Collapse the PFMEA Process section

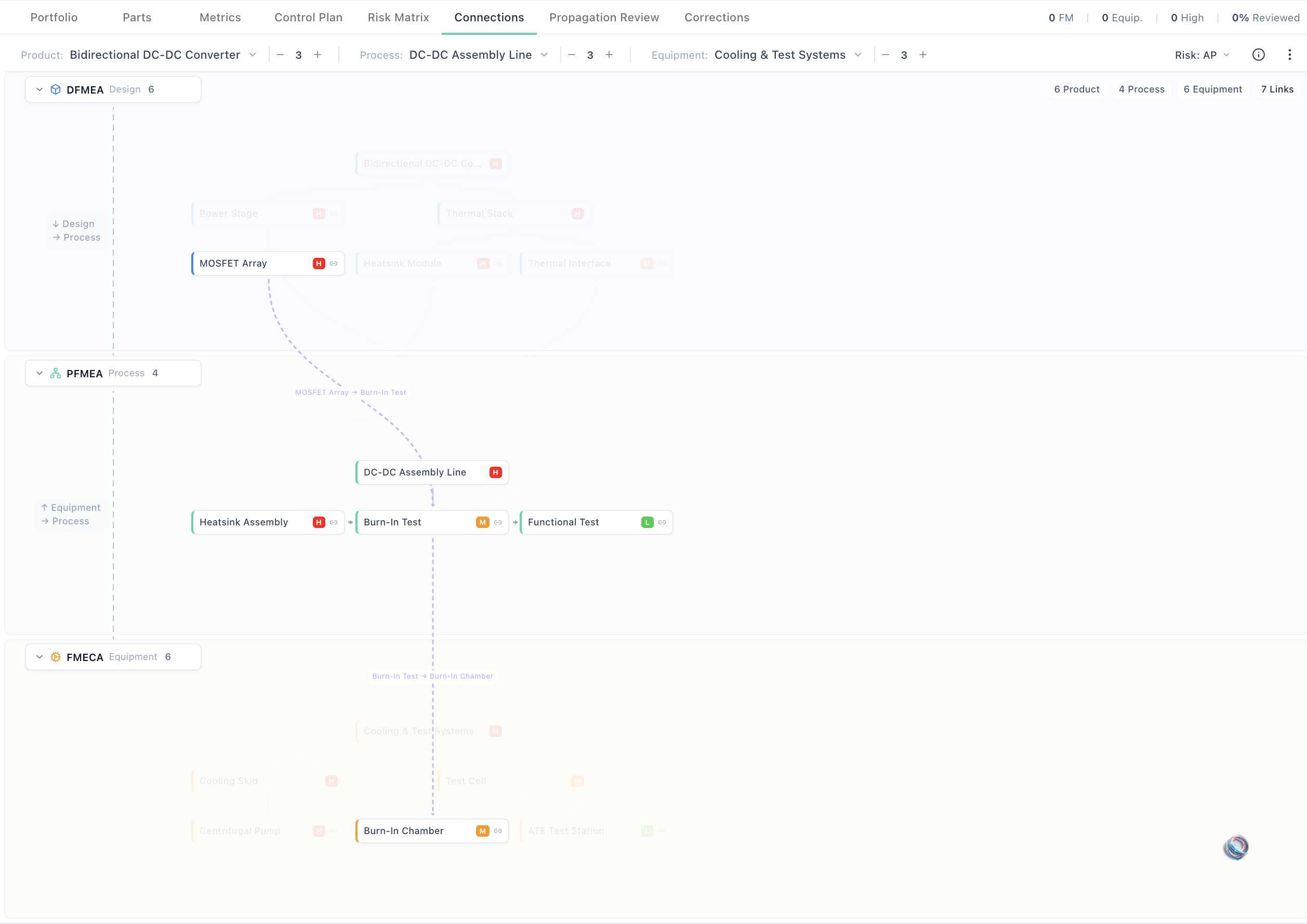[x=39, y=373]
